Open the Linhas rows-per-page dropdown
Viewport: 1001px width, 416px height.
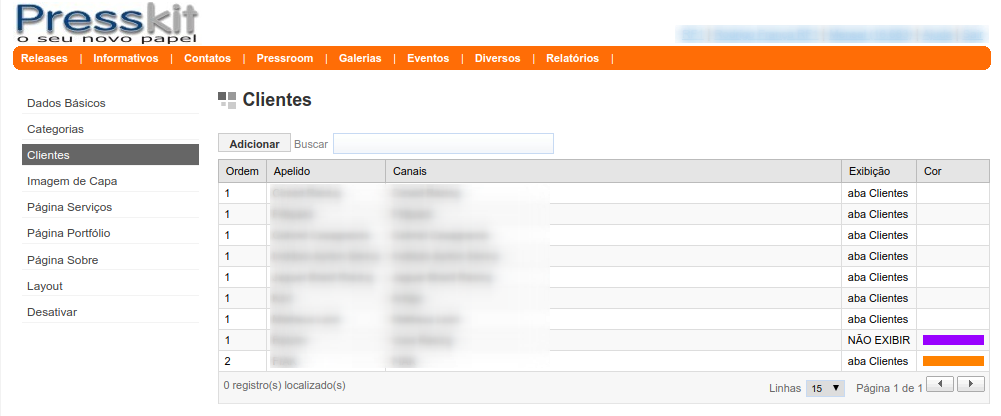(826, 388)
